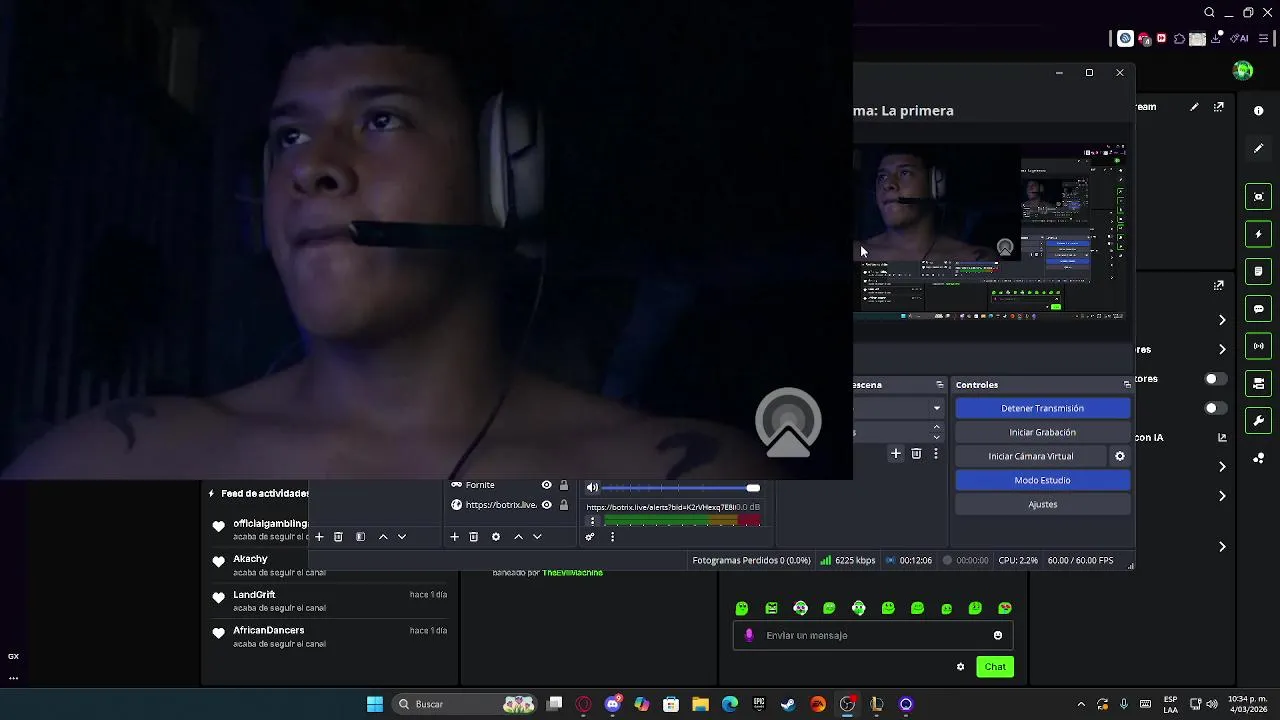Open transition options three-dot menu

936,454
